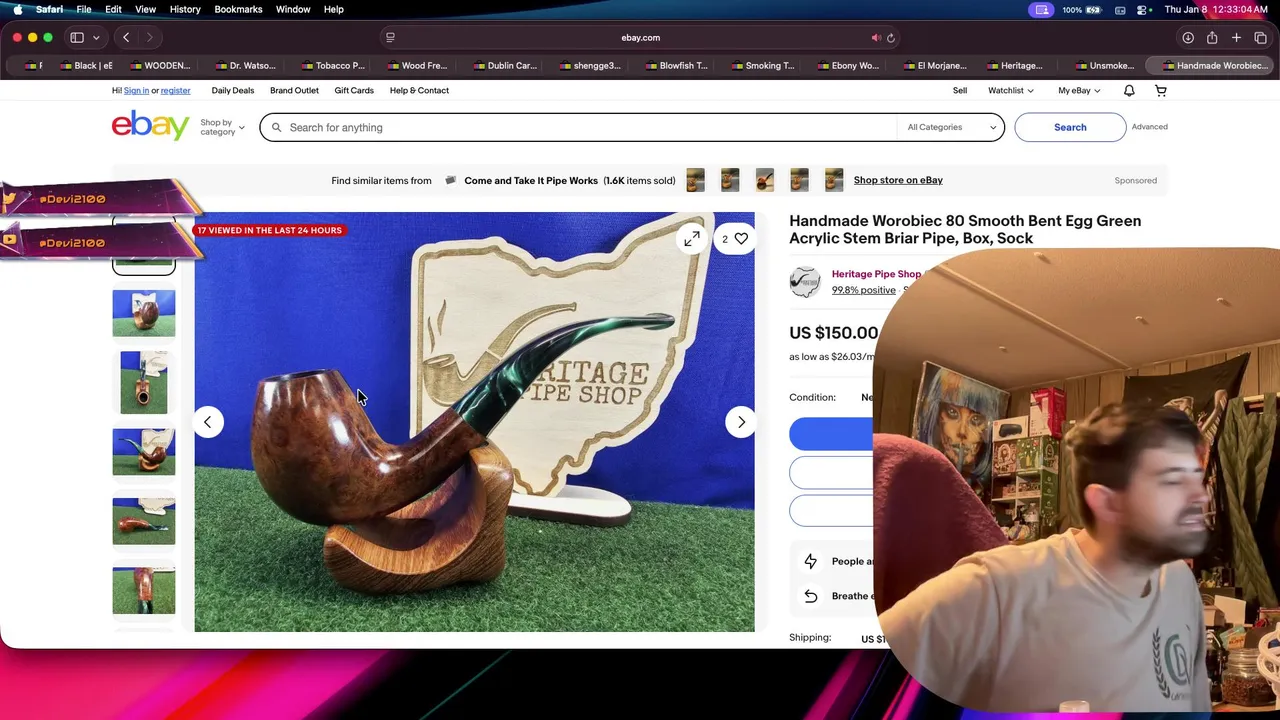Click Shop store on eBay link
This screenshot has width=1280, height=720.
pyautogui.click(x=898, y=180)
